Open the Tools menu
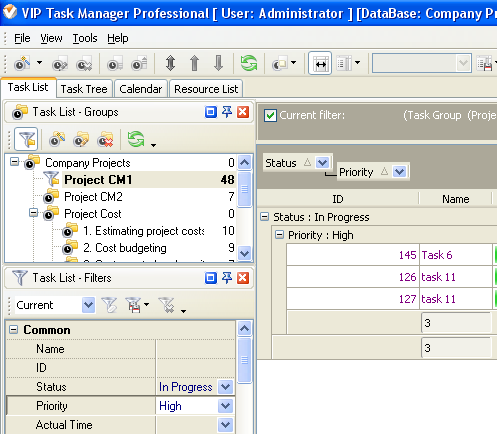Image resolution: width=497 pixels, height=434 pixels. pos(85,38)
